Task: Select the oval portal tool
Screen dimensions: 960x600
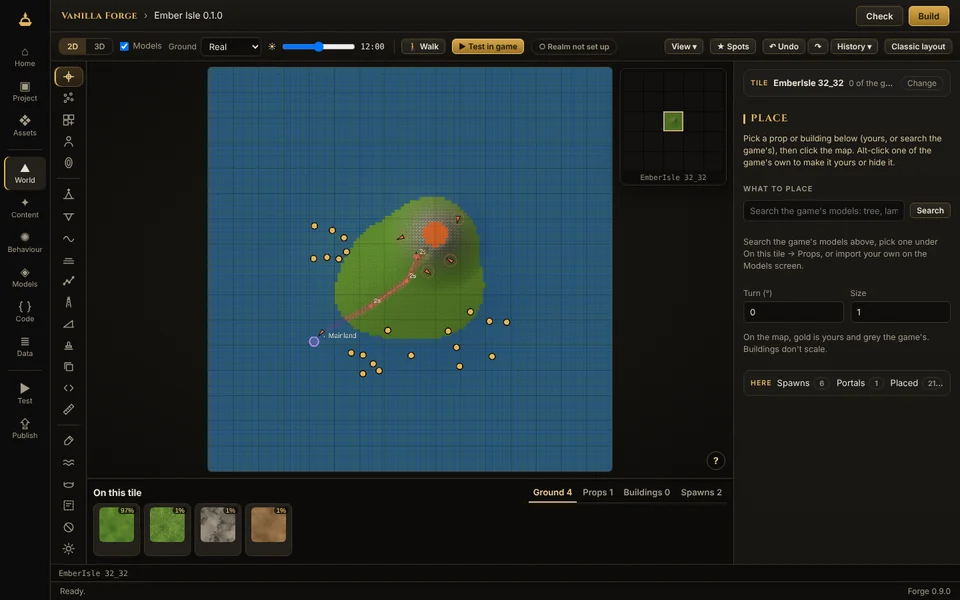Action: 69,163
